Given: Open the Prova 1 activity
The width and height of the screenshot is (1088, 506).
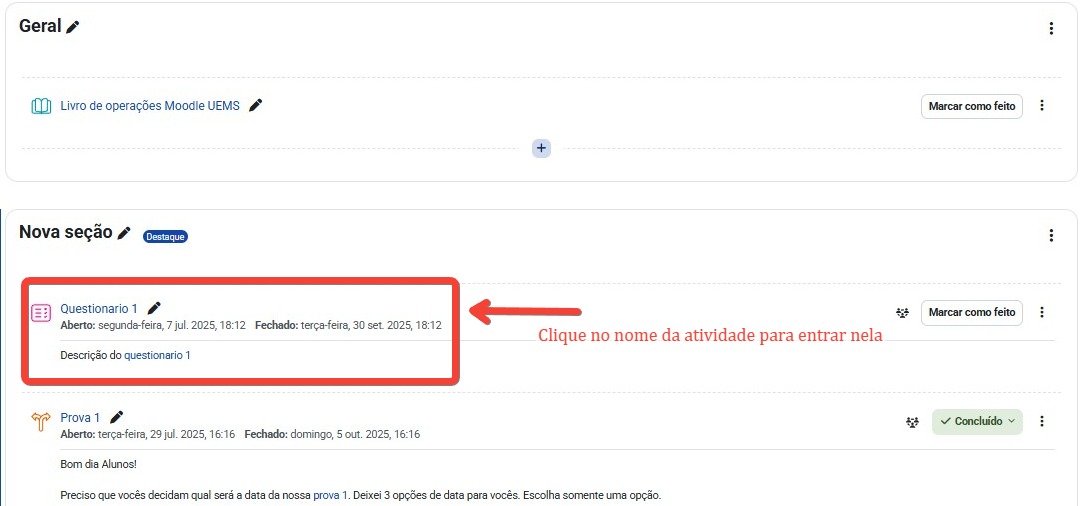Looking at the screenshot, I should pyautogui.click(x=80, y=417).
